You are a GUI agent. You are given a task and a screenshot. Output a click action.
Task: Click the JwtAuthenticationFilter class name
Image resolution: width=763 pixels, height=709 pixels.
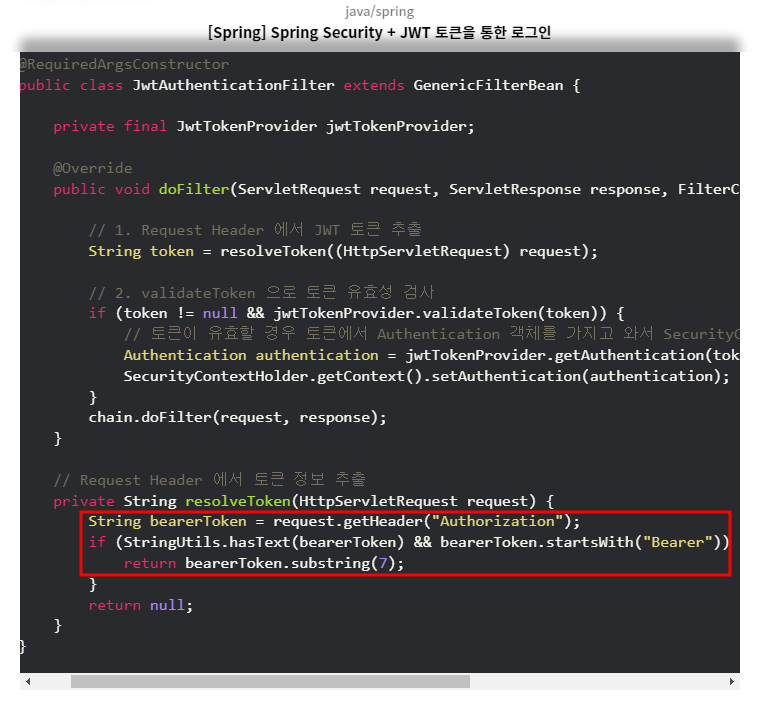tap(234, 85)
